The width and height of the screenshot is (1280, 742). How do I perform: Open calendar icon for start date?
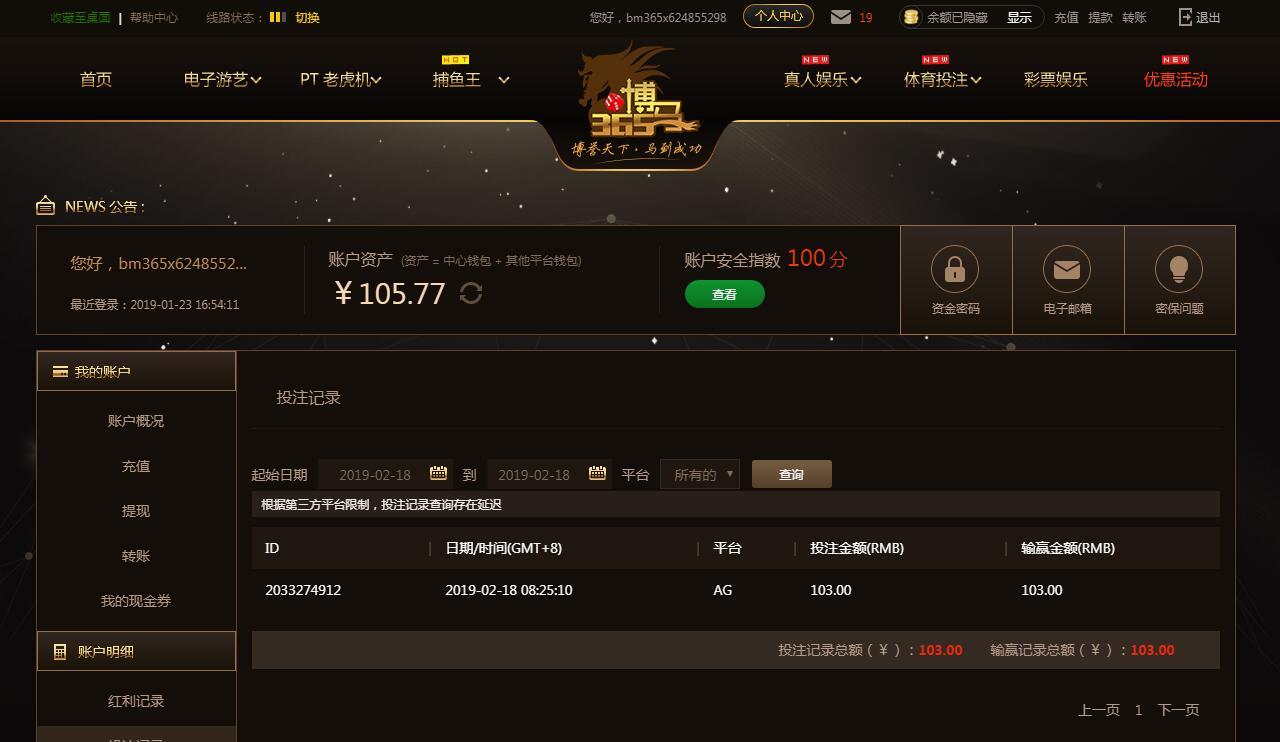pyautogui.click(x=438, y=473)
